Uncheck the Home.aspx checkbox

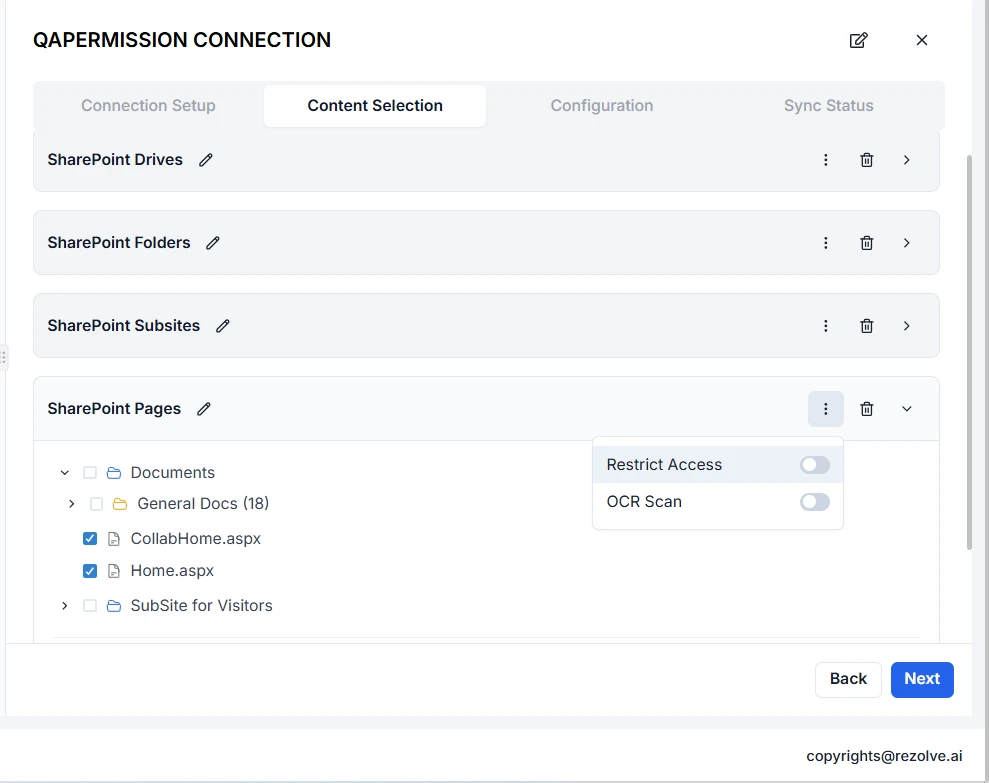pyautogui.click(x=90, y=571)
